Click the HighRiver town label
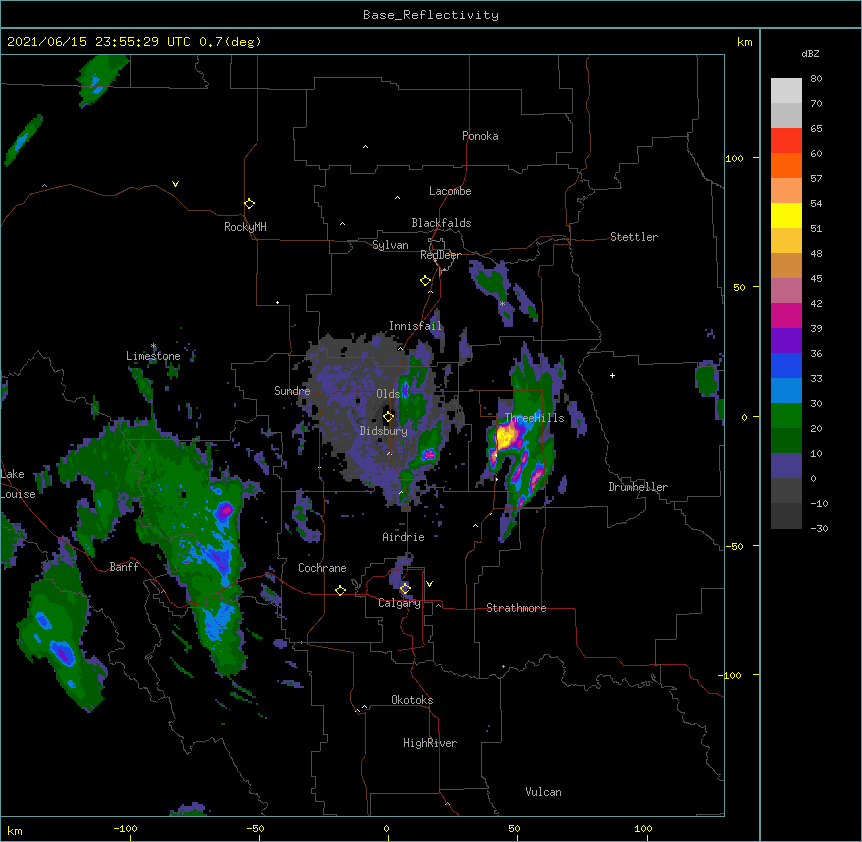The width and height of the screenshot is (862, 842). click(430, 743)
